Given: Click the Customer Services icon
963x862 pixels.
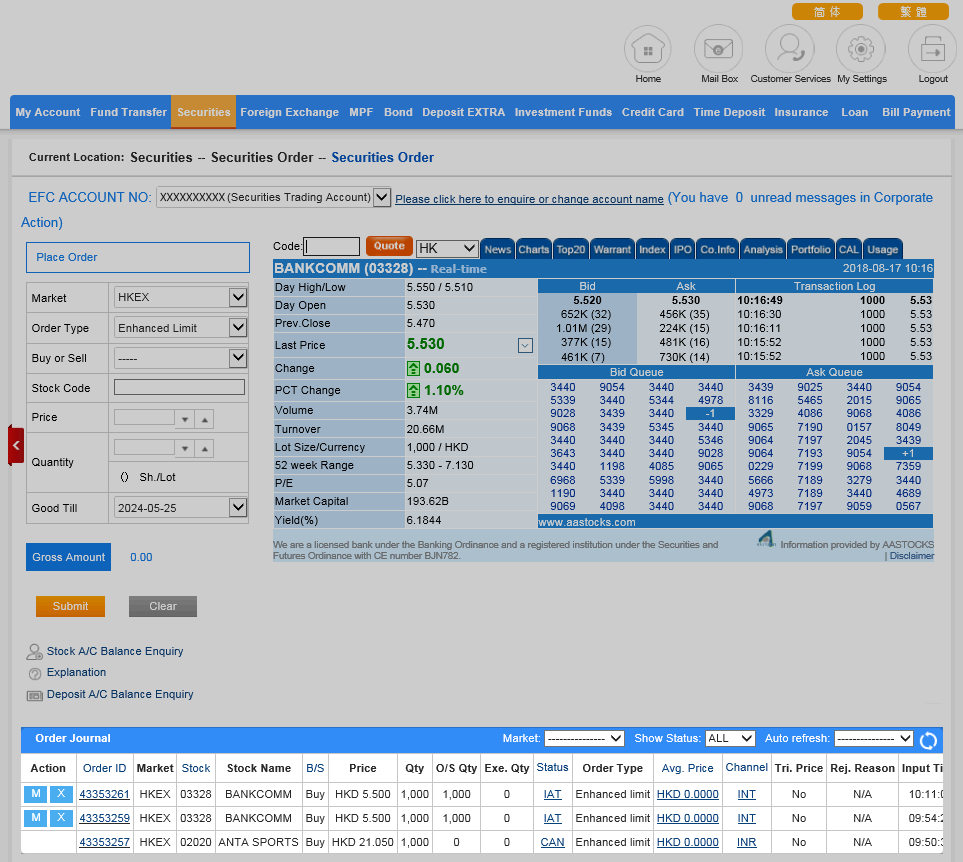Looking at the screenshot, I should point(790,49).
